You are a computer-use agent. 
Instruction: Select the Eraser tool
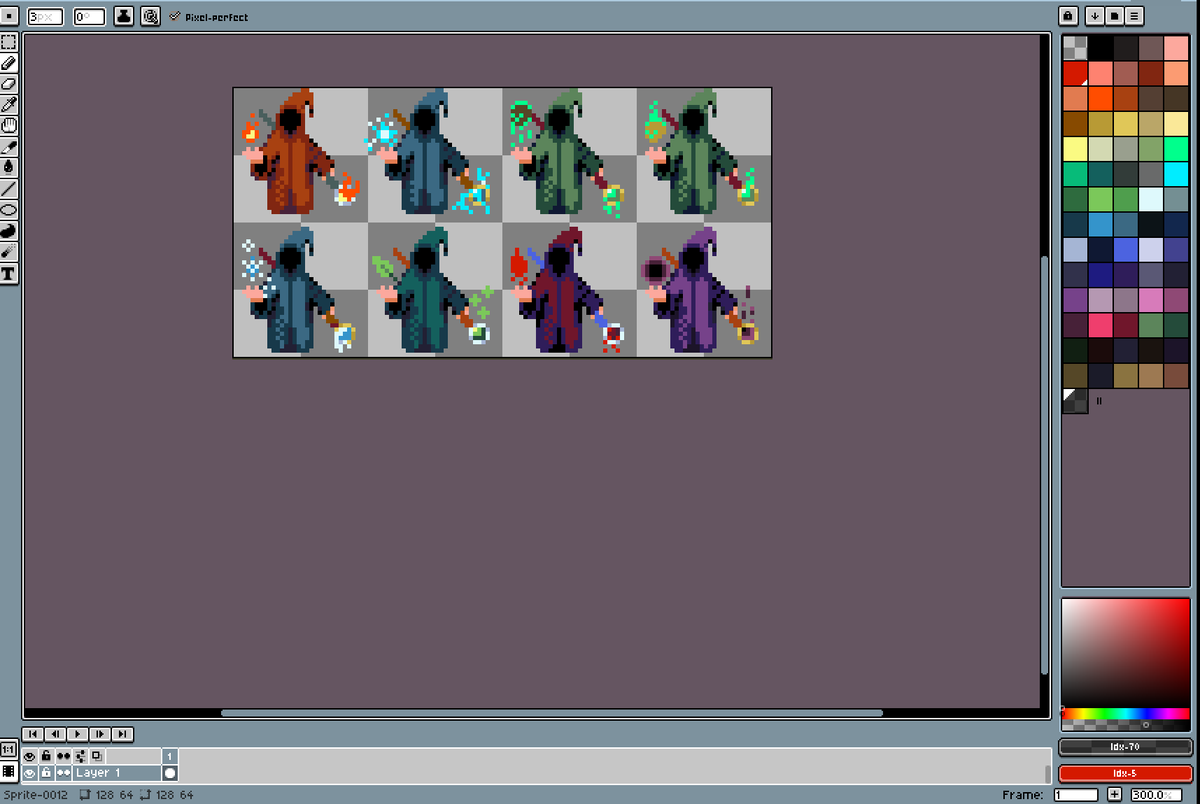click(8, 84)
